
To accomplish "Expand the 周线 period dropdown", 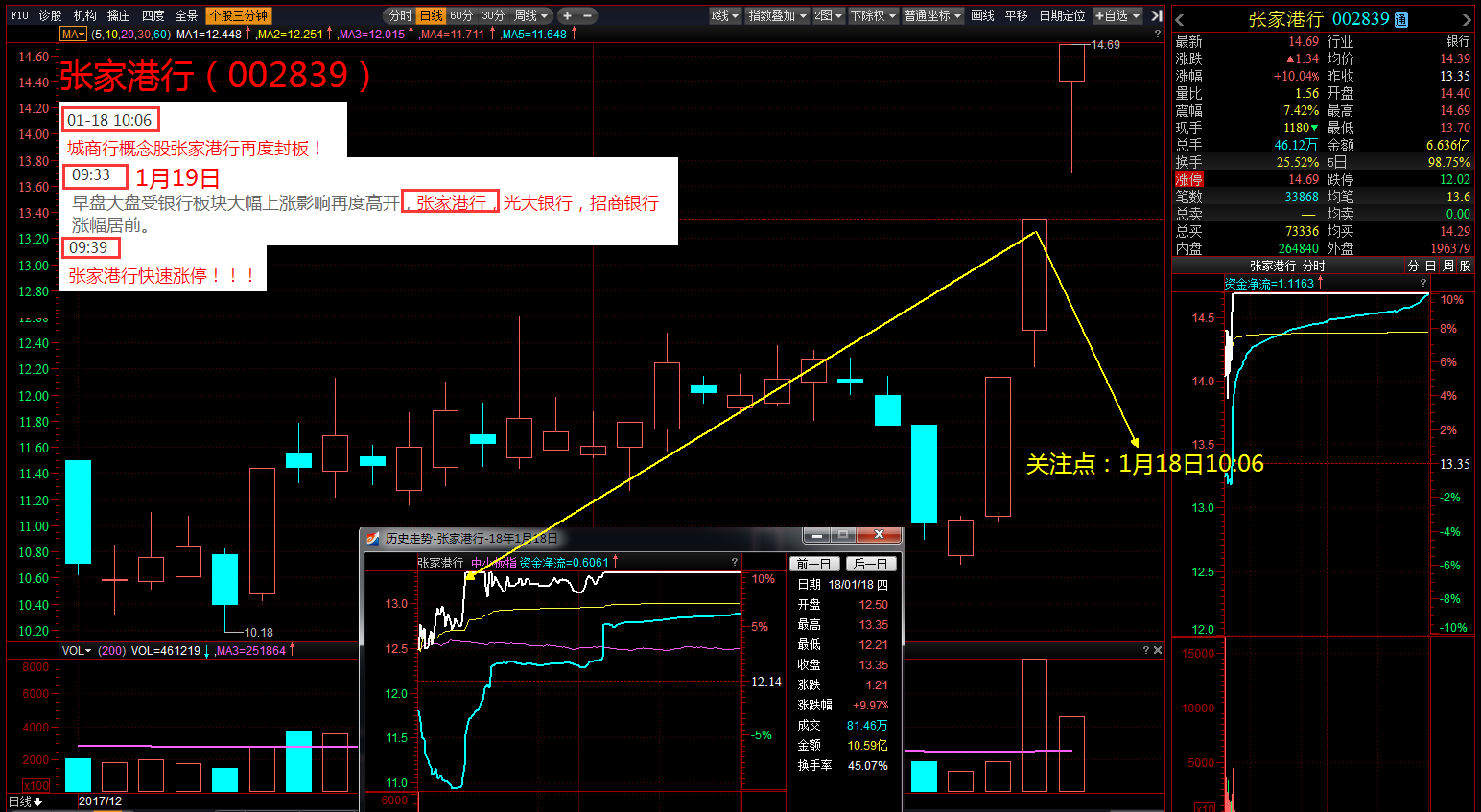I will click(x=531, y=15).
